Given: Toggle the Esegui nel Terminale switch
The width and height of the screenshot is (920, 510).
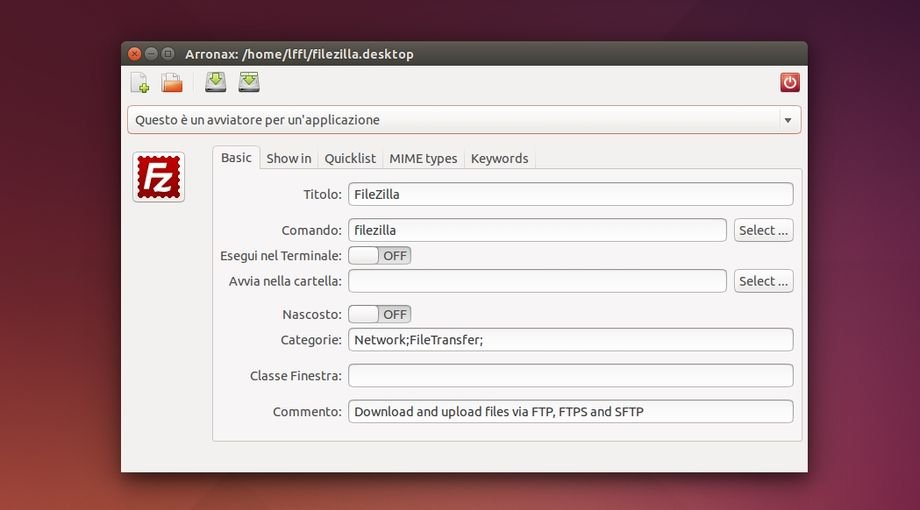Looking at the screenshot, I should point(380,255).
